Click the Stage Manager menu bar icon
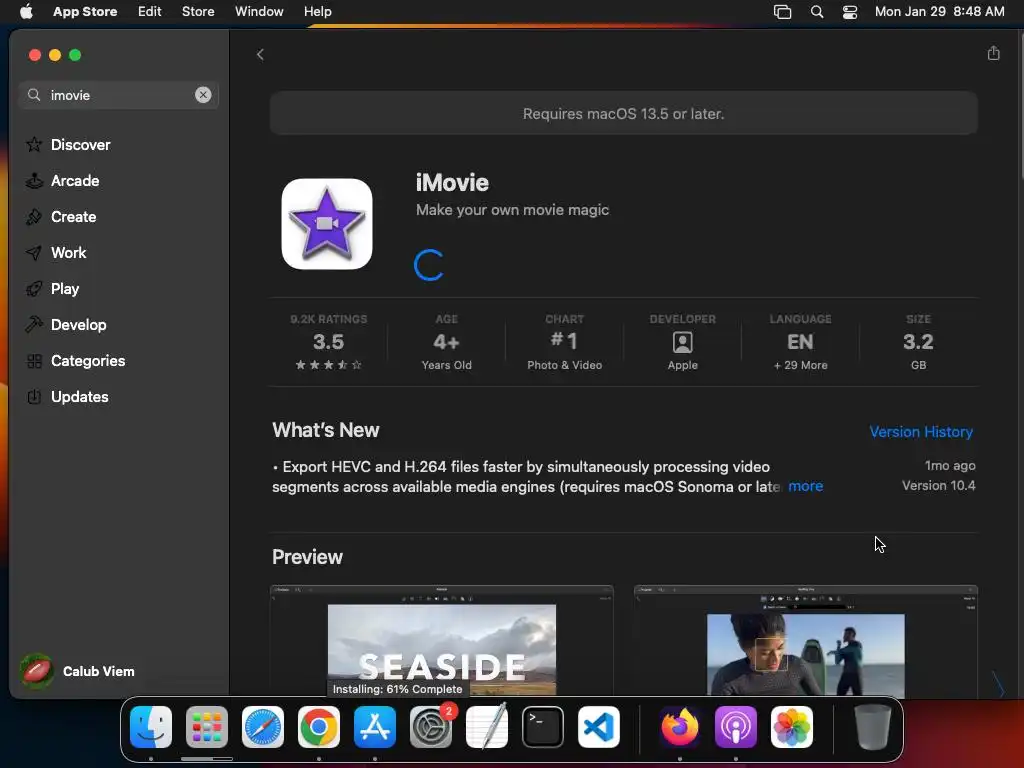Viewport: 1024px width, 768px height. pyautogui.click(x=782, y=12)
